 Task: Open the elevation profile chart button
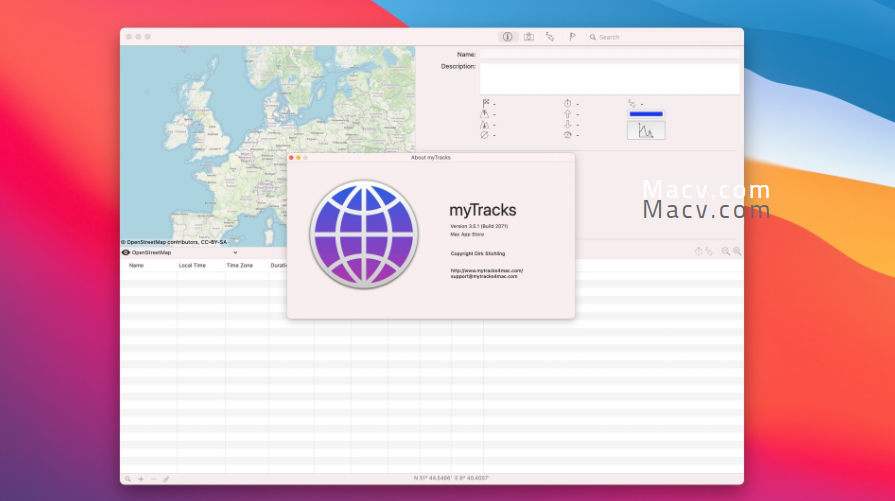pos(646,131)
